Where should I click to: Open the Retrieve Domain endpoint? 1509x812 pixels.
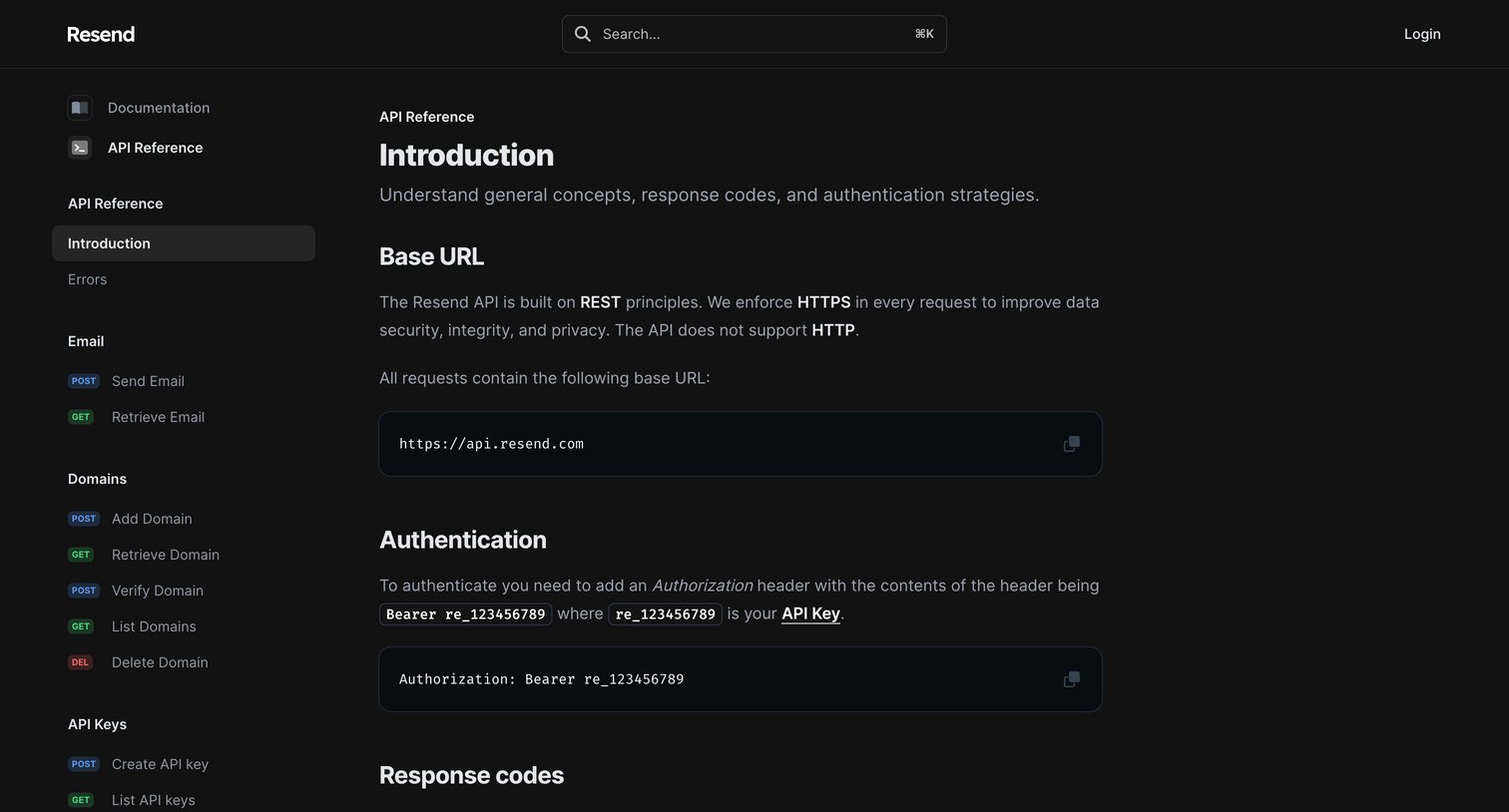tap(166, 555)
